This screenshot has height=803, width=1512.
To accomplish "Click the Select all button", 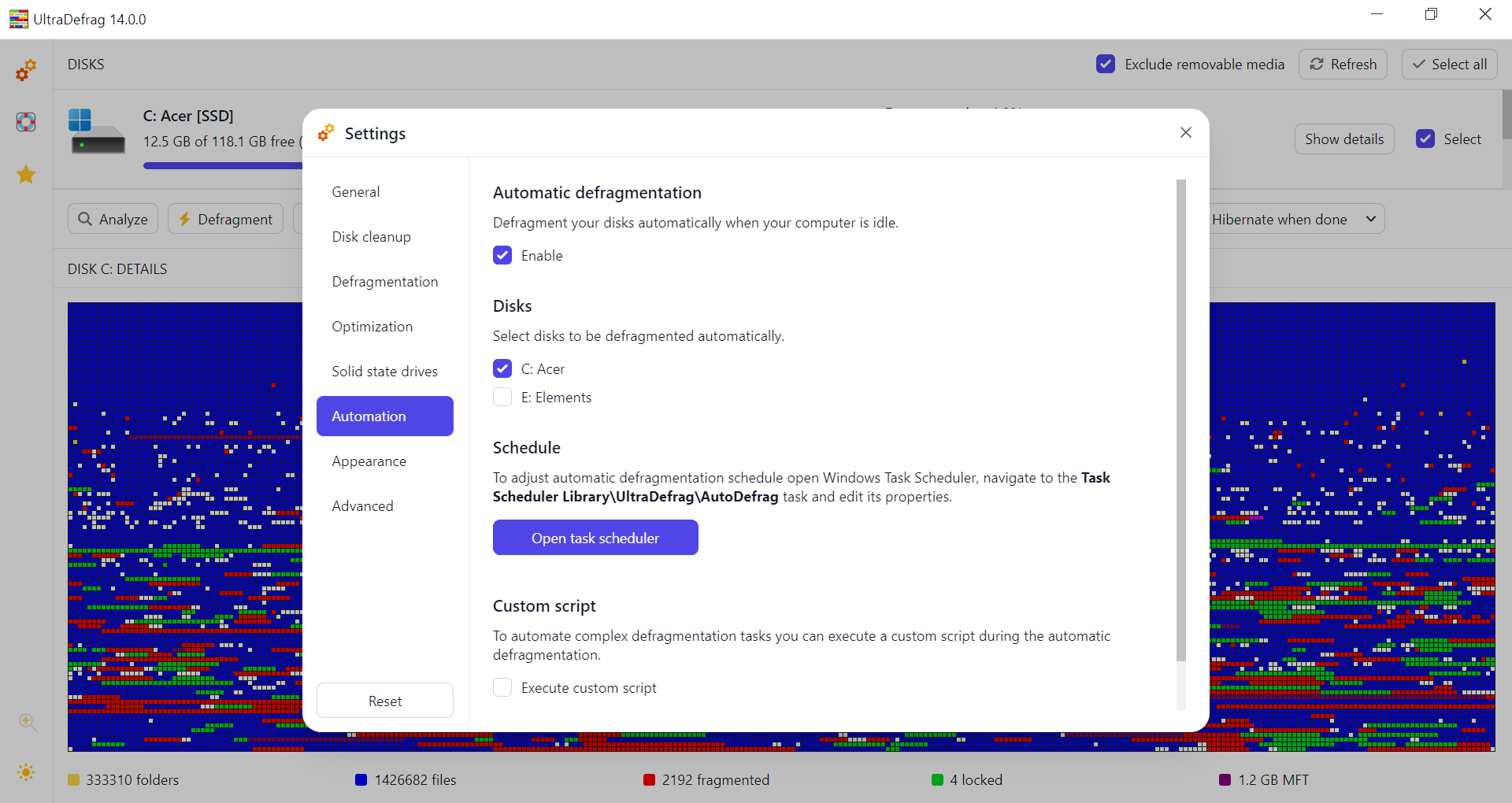I will pos(1449,64).
